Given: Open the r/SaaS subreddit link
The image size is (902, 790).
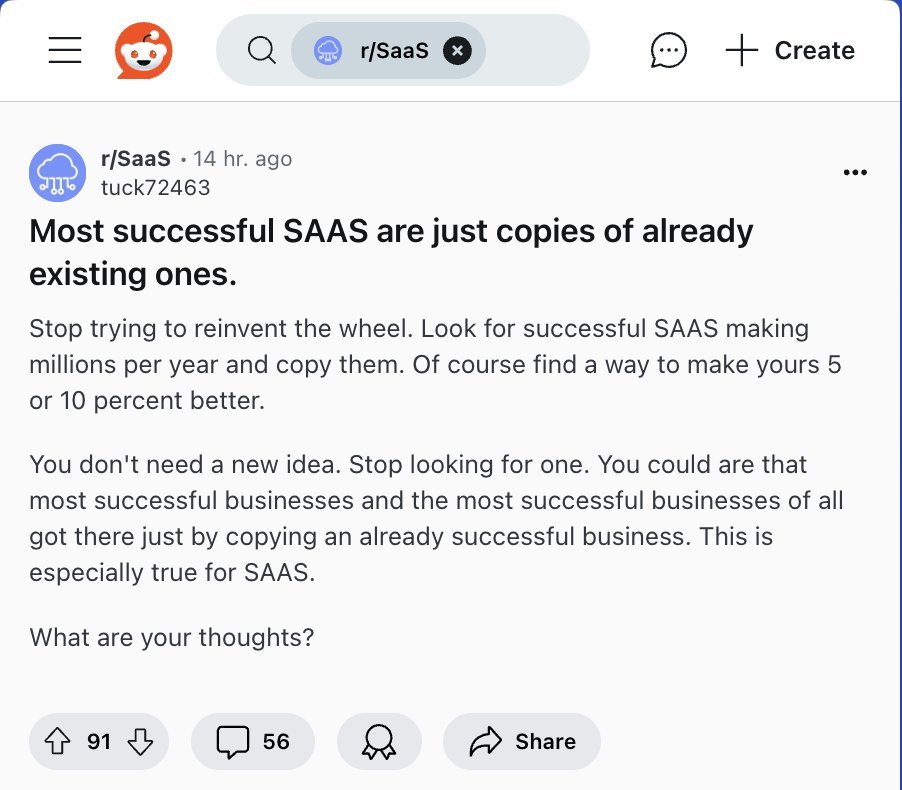Looking at the screenshot, I should tap(136, 159).
